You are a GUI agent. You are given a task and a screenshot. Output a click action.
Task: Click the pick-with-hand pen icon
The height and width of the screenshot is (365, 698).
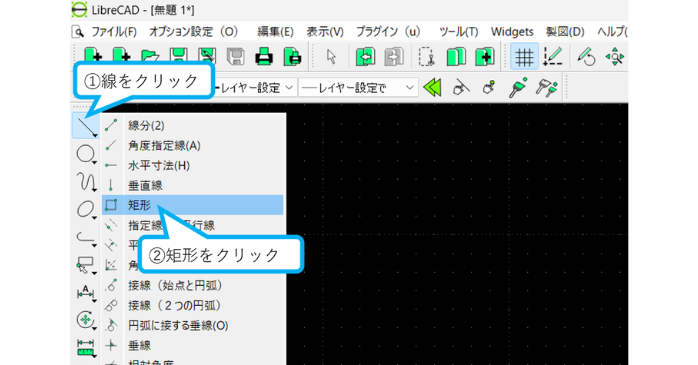(x=461, y=87)
